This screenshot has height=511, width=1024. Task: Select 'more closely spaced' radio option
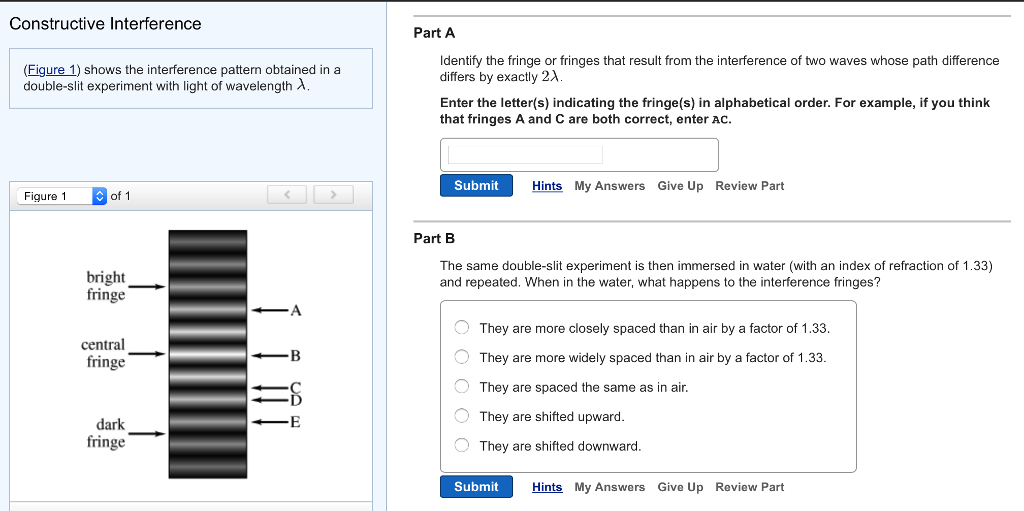pos(462,327)
